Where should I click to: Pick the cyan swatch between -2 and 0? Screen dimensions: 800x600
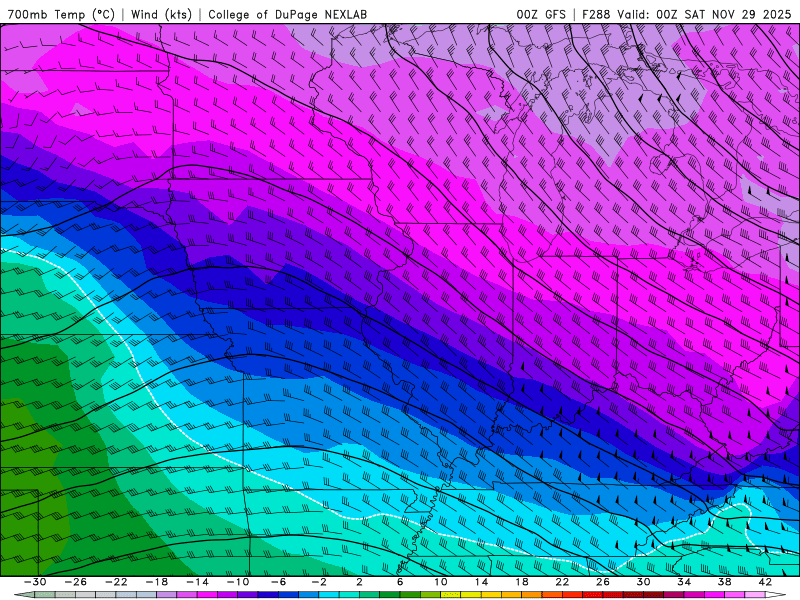pos(329,595)
